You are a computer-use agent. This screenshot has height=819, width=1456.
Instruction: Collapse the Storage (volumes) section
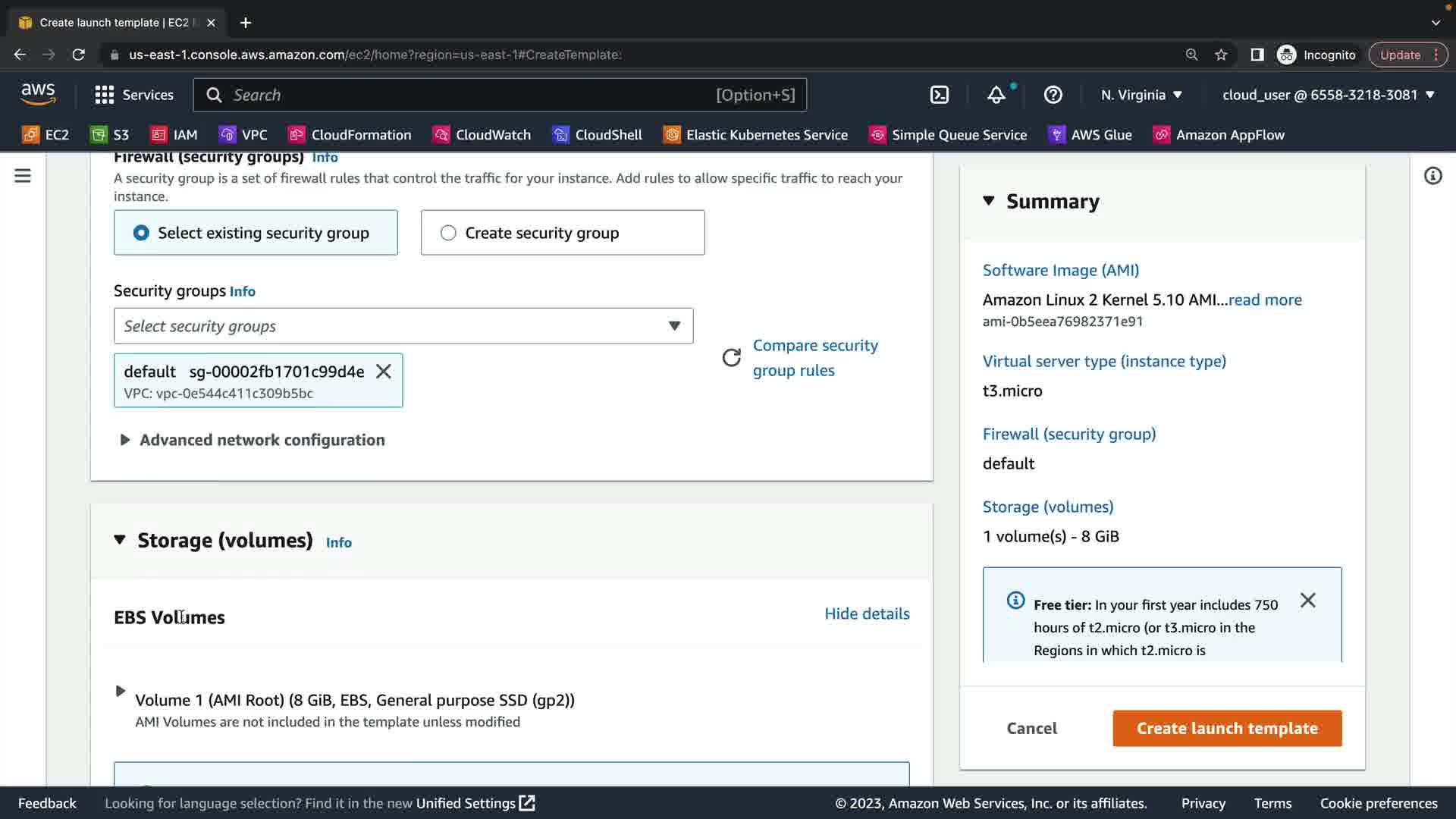click(120, 540)
